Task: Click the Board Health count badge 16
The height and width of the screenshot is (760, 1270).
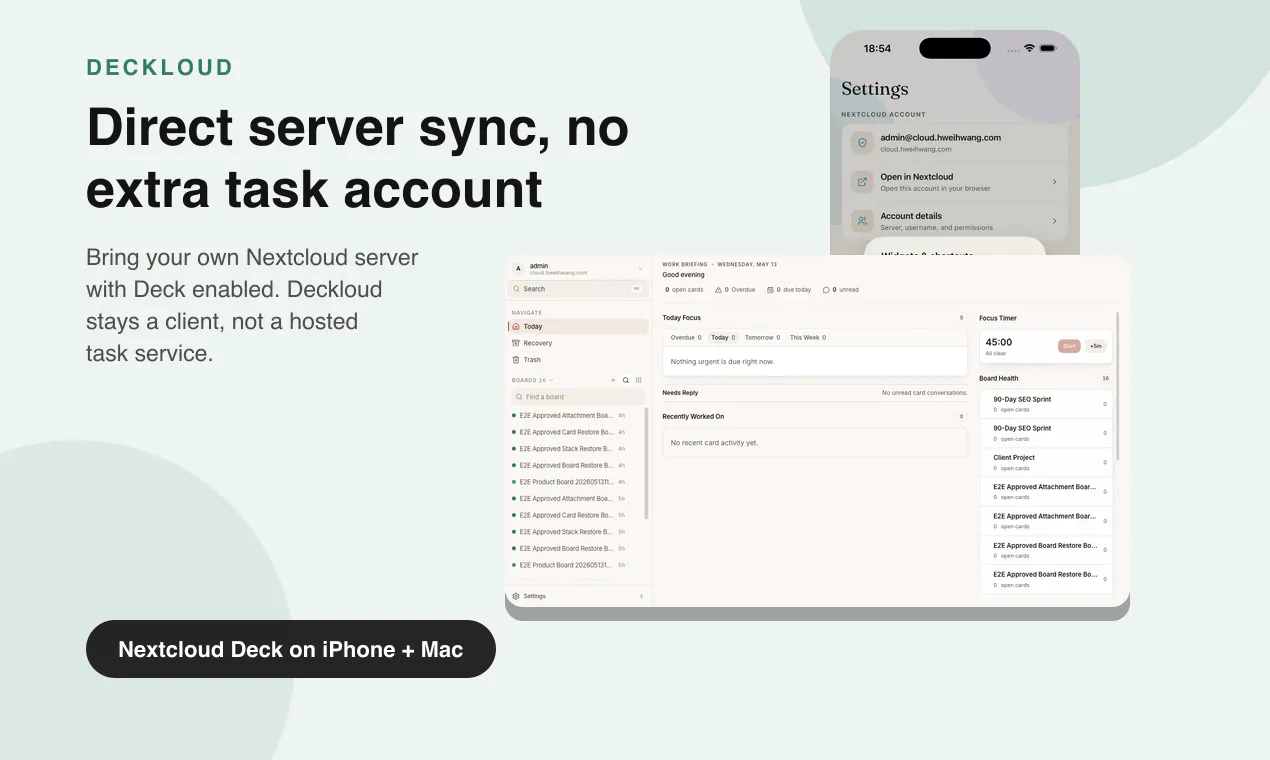Action: click(1105, 379)
